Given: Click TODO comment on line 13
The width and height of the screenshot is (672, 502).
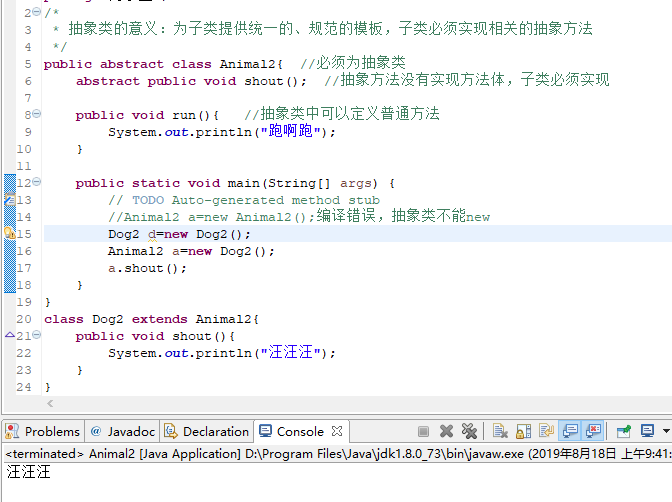Looking at the screenshot, I should pos(244,200).
